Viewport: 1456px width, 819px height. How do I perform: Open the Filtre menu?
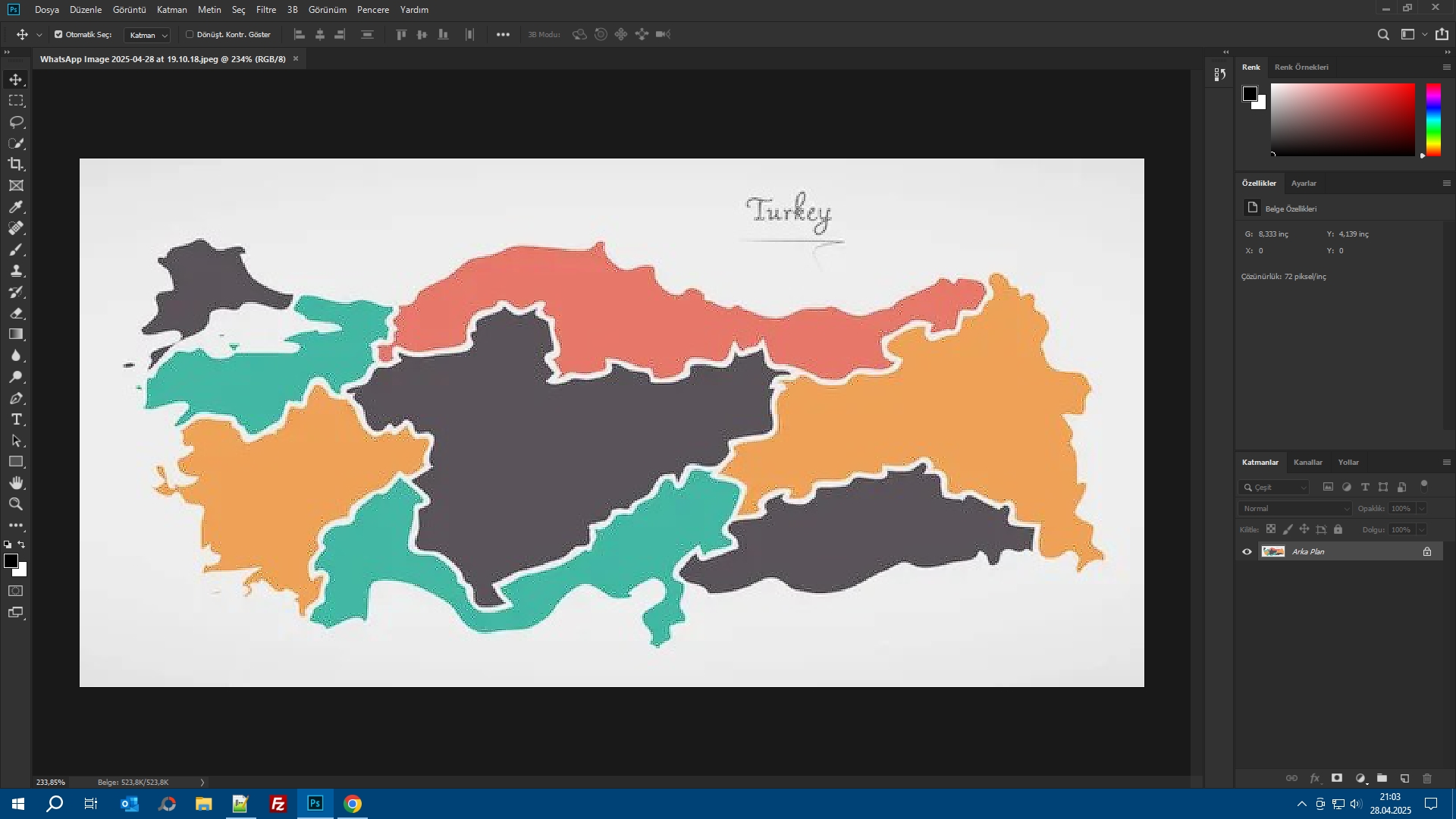pyautogui.click(x=265, y=10)
